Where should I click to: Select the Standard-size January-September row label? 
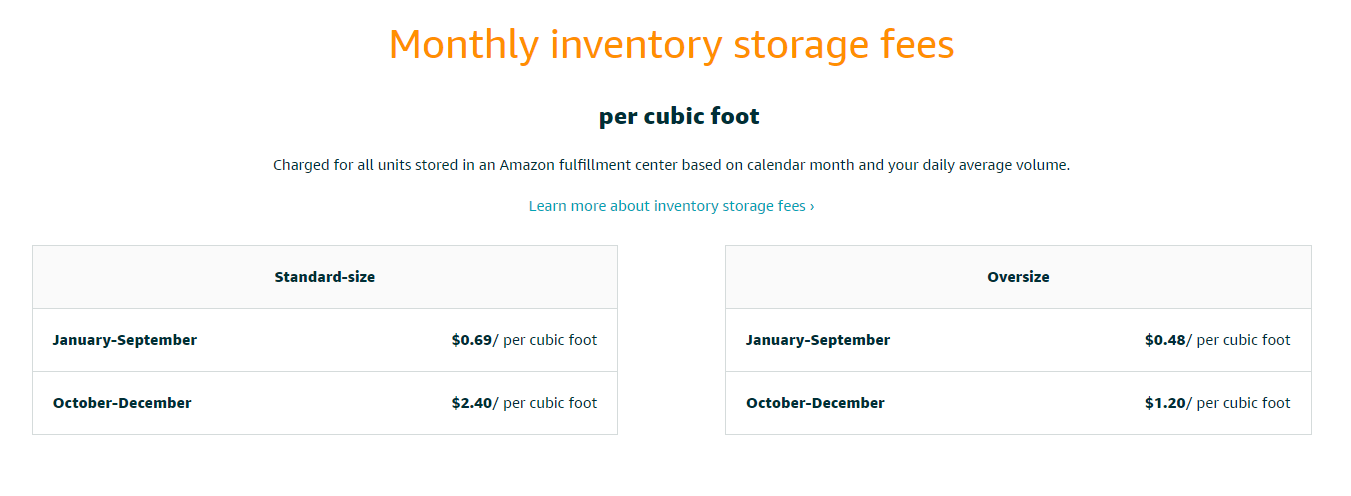pos(125,340)
